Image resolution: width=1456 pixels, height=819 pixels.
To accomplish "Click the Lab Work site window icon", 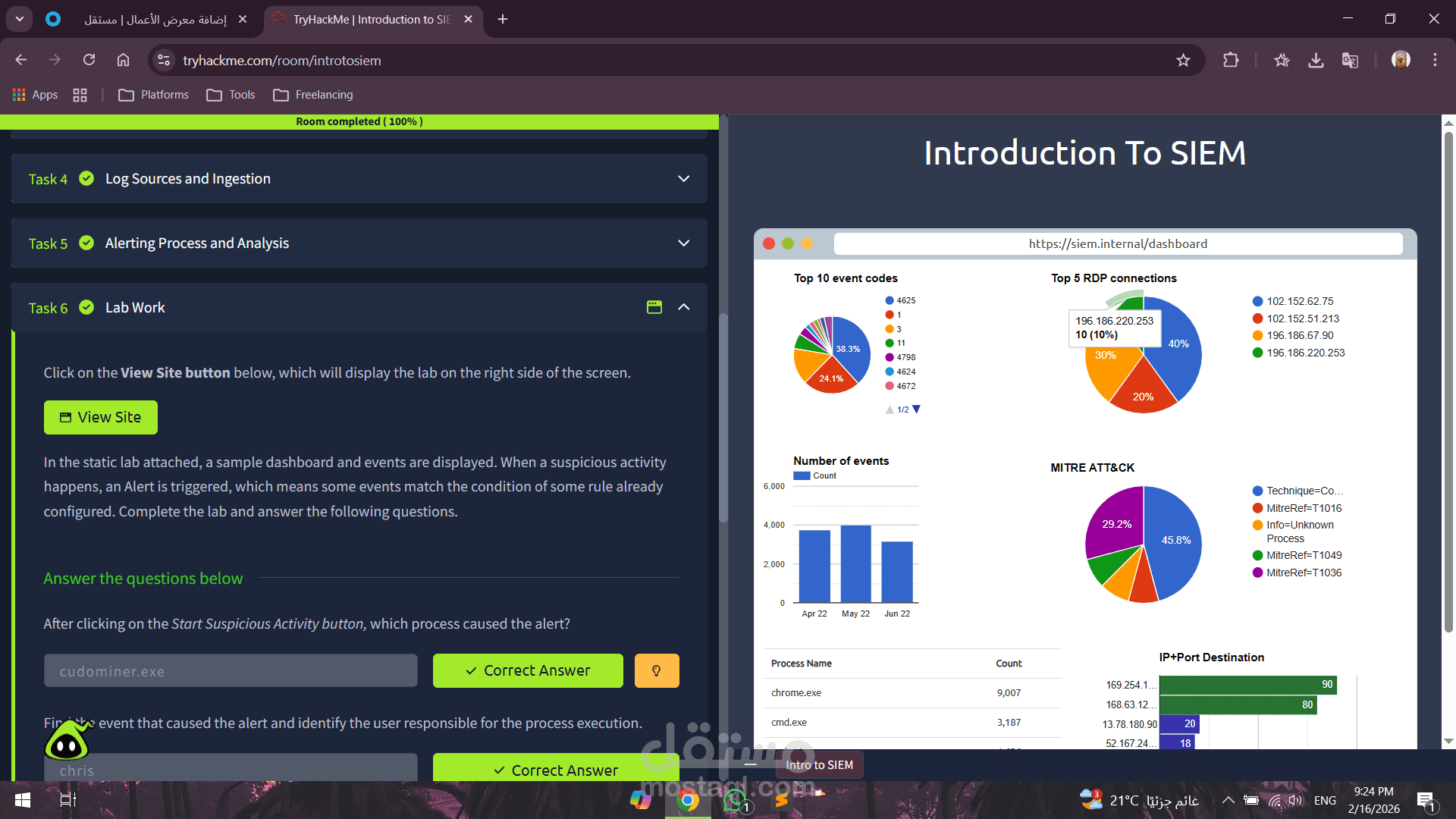I will pos(654,307).
